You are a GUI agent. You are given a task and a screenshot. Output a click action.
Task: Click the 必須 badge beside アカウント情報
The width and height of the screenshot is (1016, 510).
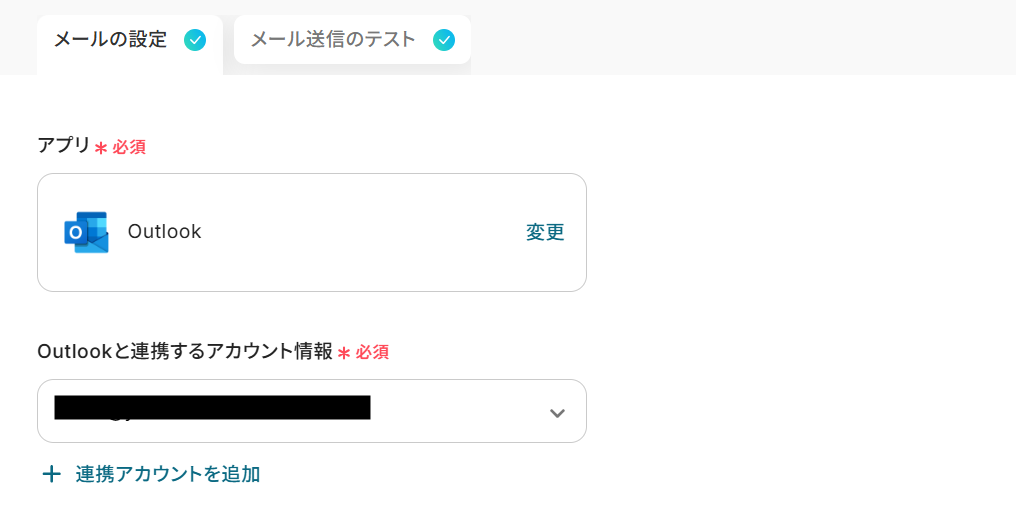[372, 353]
